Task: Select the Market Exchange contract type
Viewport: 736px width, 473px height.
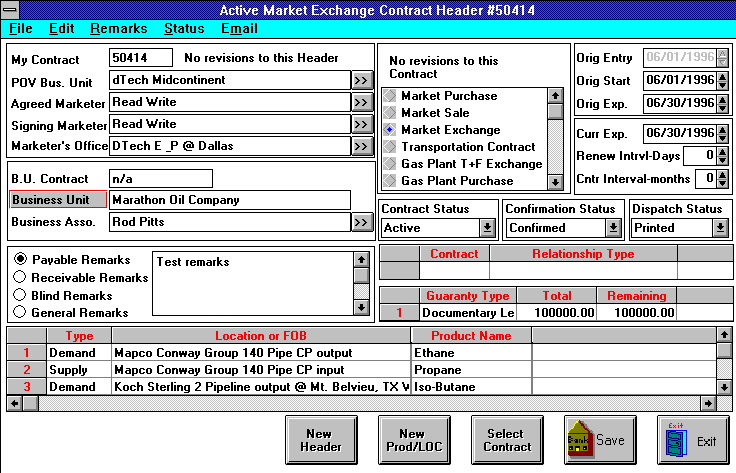Action: coord(443,130)
